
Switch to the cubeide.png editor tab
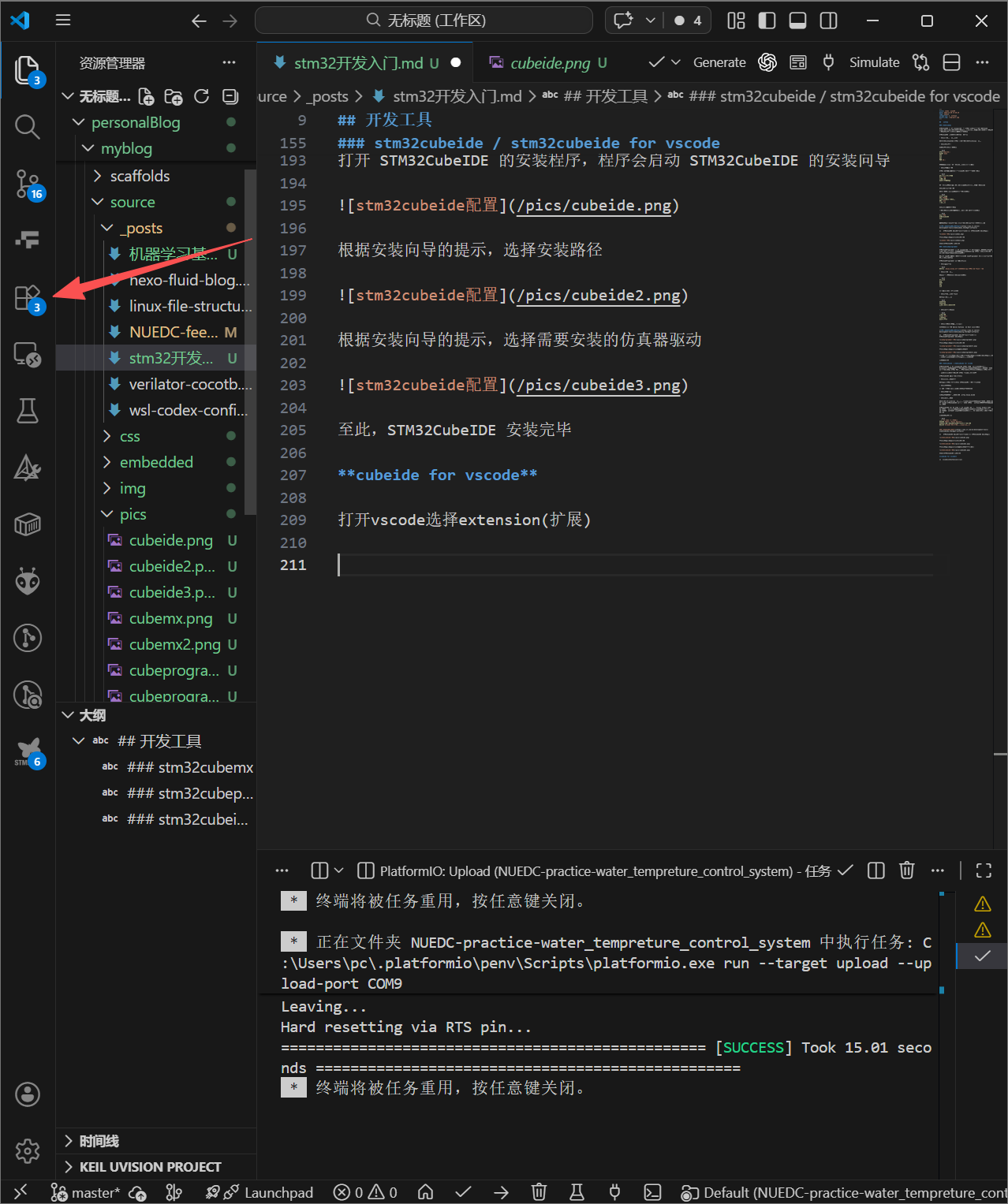[x=550, y=63]
